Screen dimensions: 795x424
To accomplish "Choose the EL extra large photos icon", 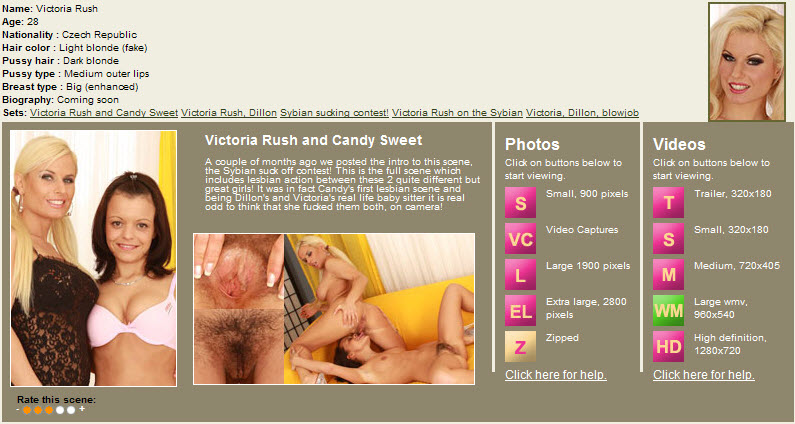I will pyautogui.click(x=520, y=310).
